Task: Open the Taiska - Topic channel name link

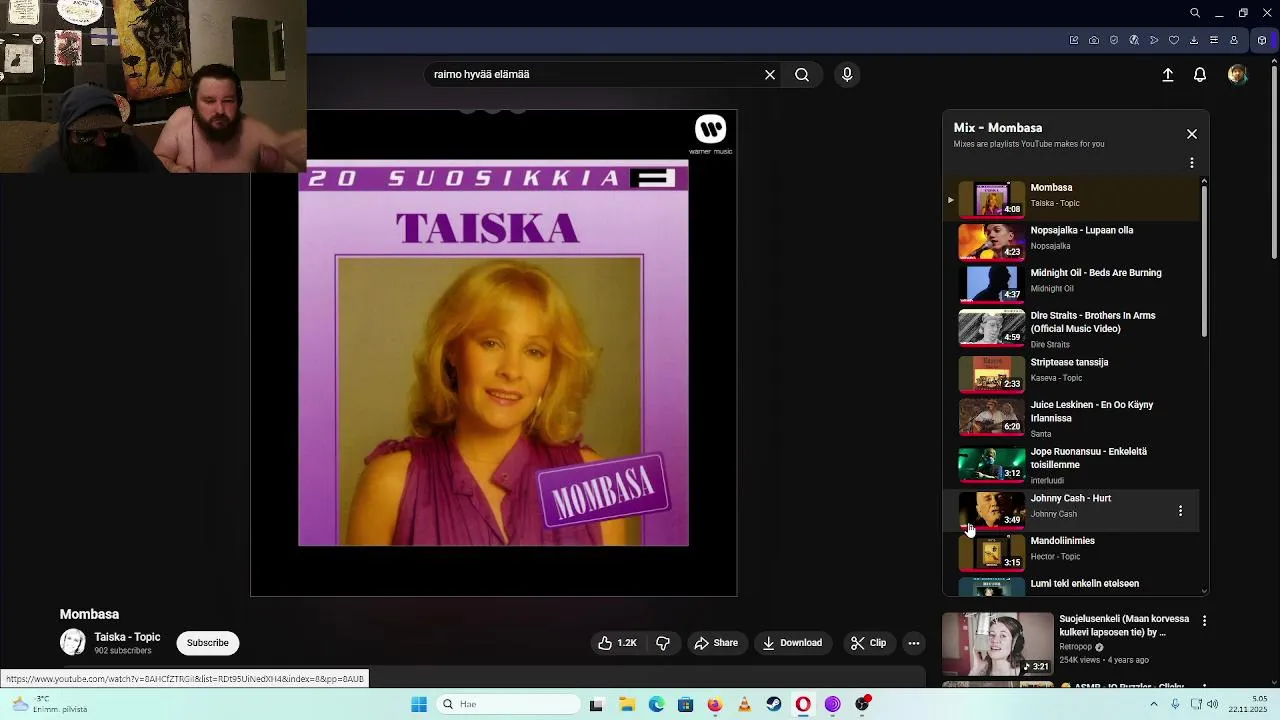Action: 127,637
